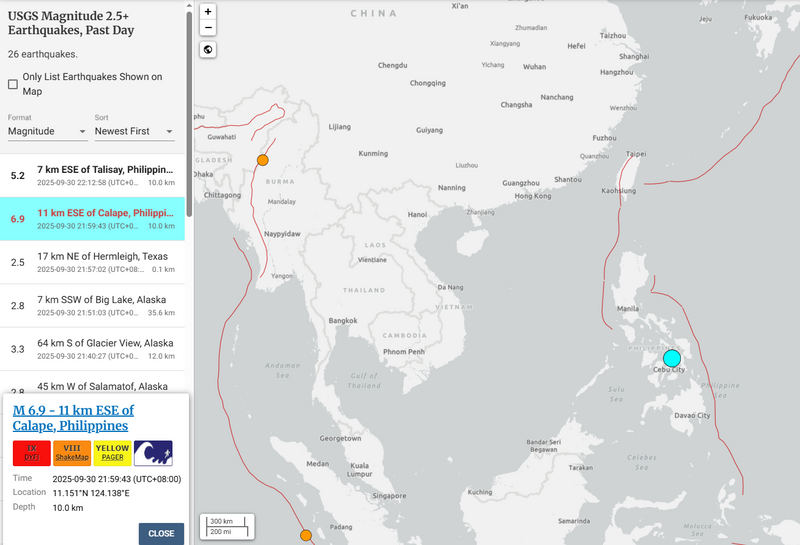This screenshot has height=545, width=800.
Task: Enable Only List Earthquakes Shown on Map
Action: (13, 85)
